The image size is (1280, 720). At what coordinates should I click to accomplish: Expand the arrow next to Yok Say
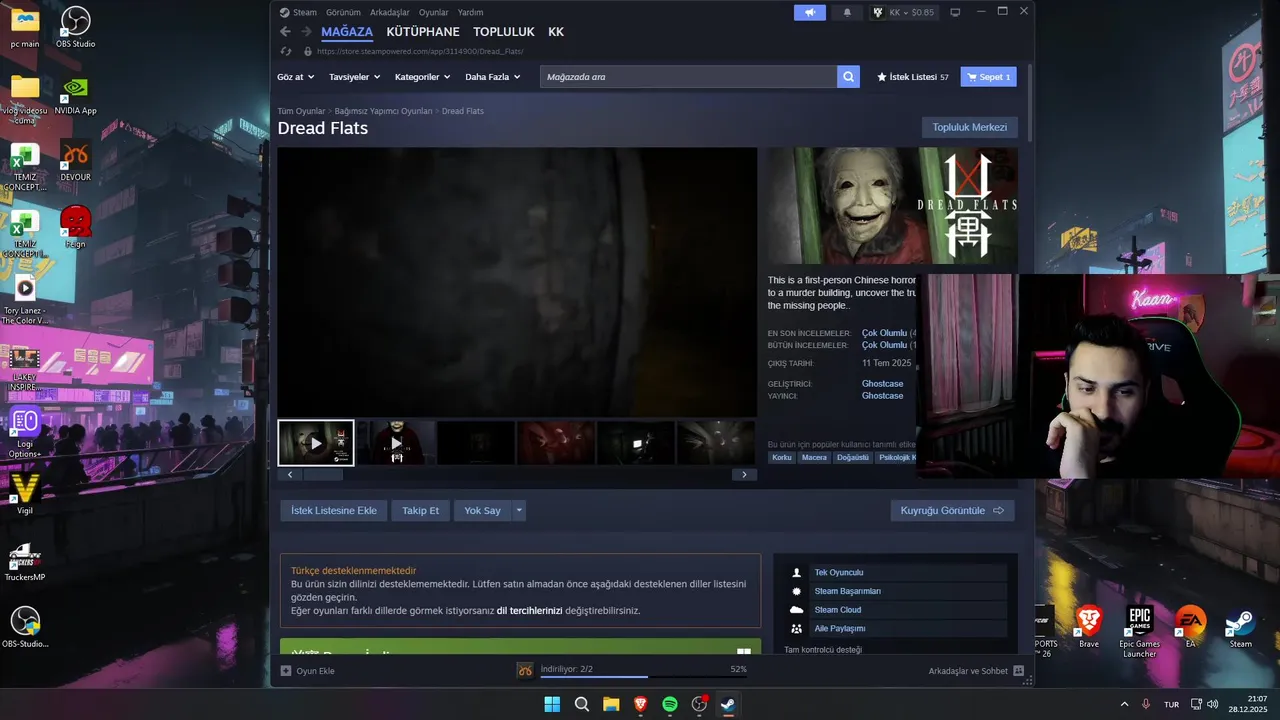(518, 510)
